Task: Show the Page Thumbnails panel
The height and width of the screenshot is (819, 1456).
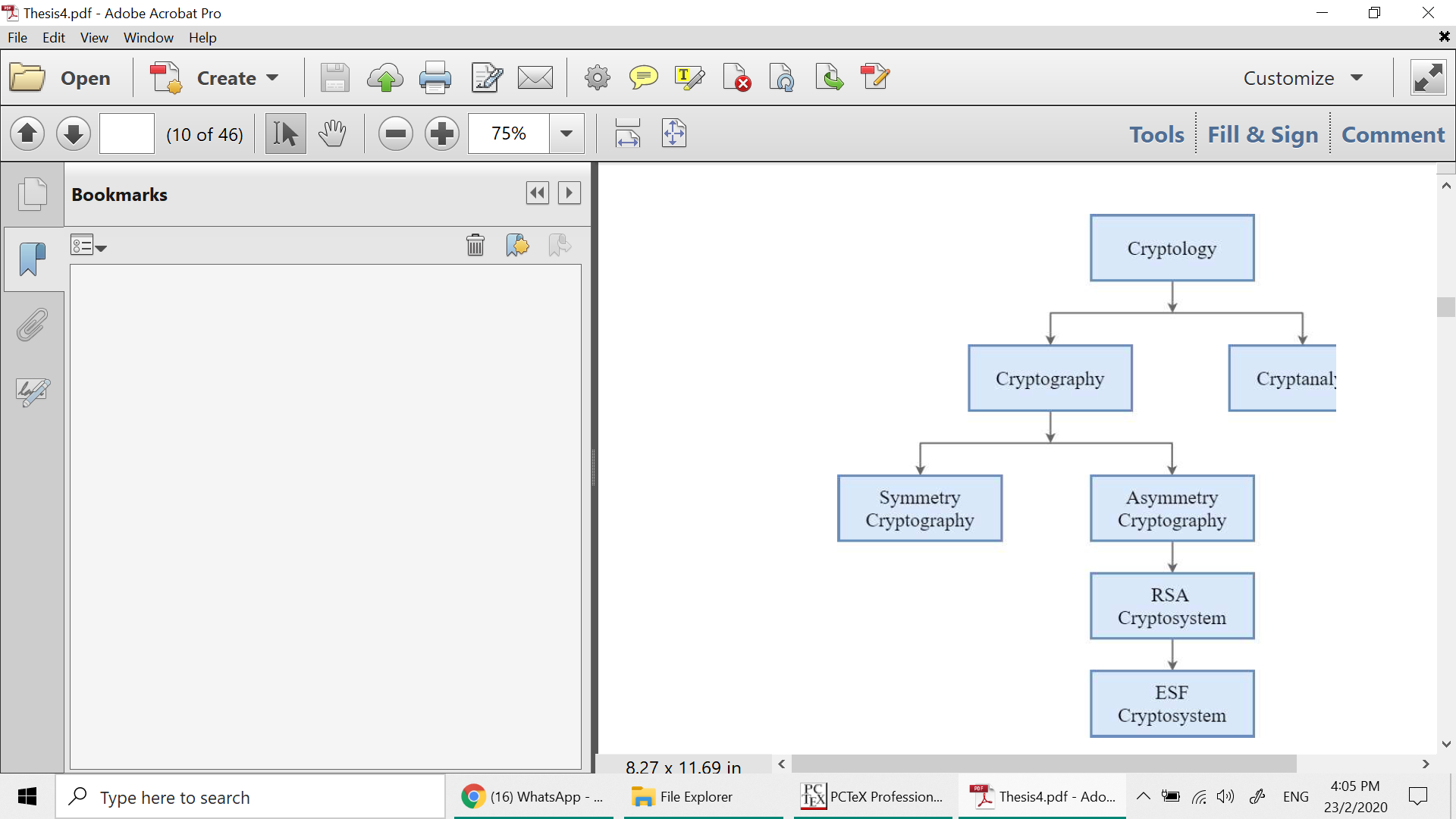Action: (x=33, y=194)
